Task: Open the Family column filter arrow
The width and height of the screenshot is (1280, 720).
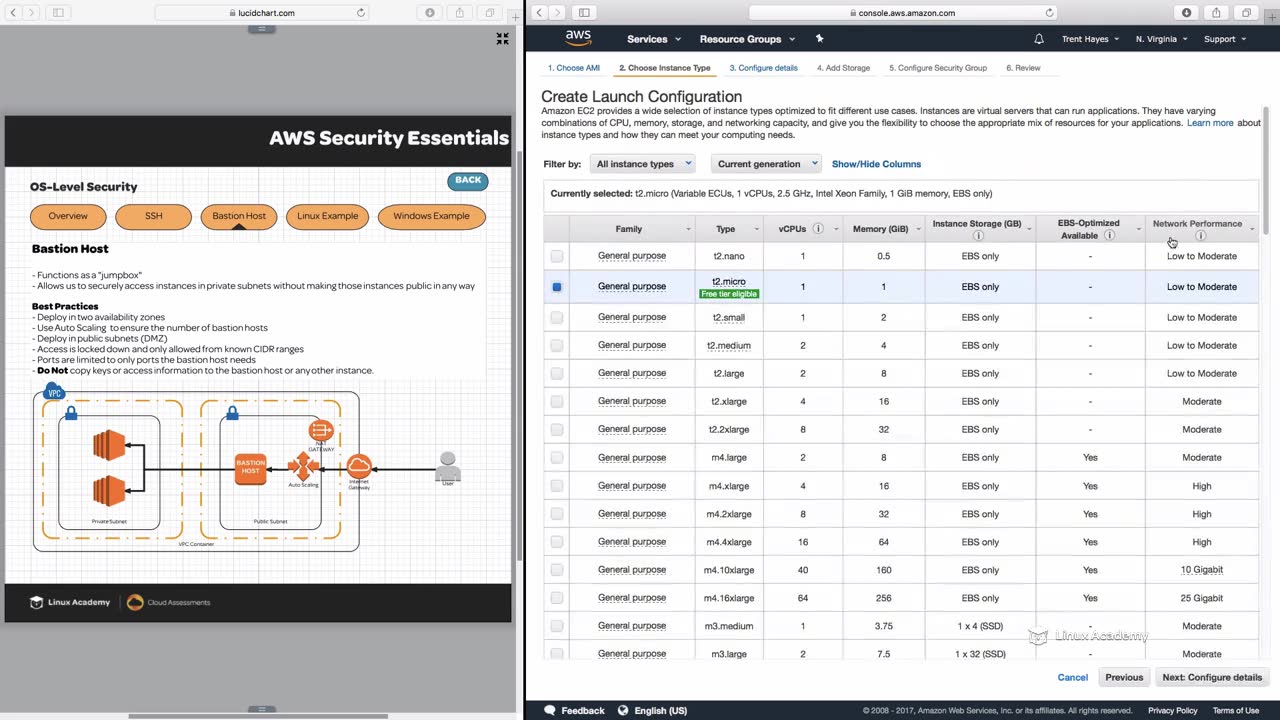Action: coord(688,230)
